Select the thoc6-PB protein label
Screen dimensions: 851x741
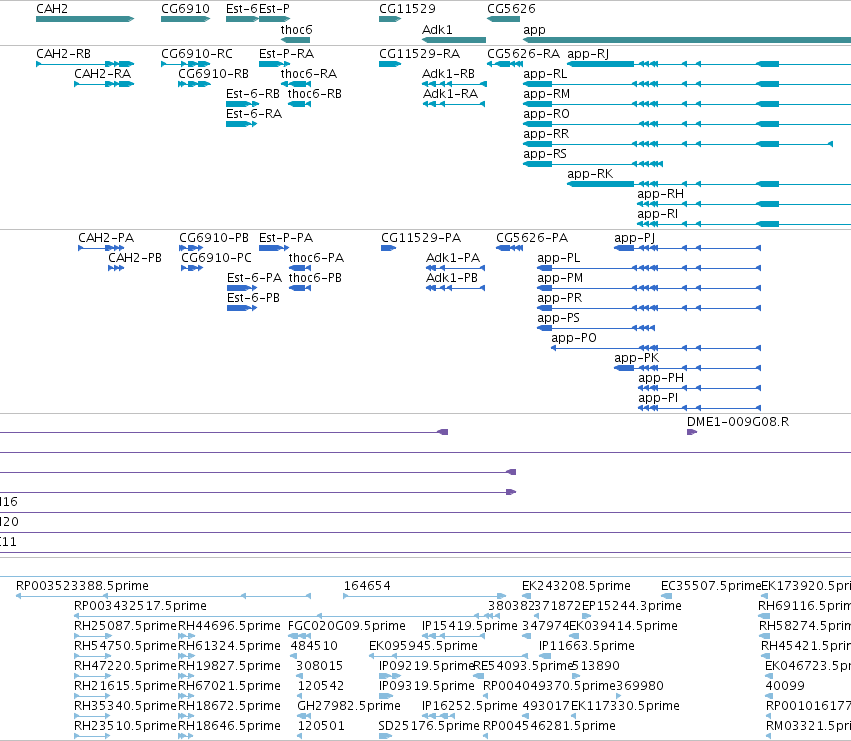coord(315,278)
